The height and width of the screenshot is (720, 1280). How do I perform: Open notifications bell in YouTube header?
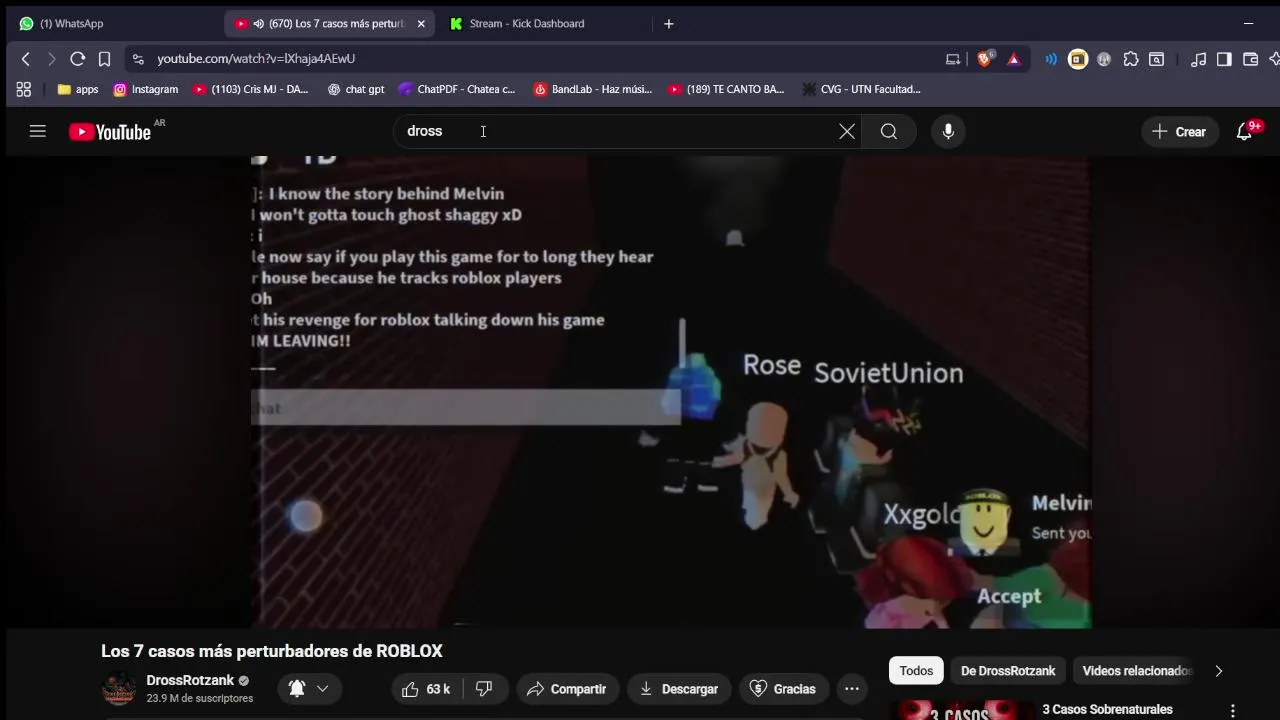(1245, 131)
